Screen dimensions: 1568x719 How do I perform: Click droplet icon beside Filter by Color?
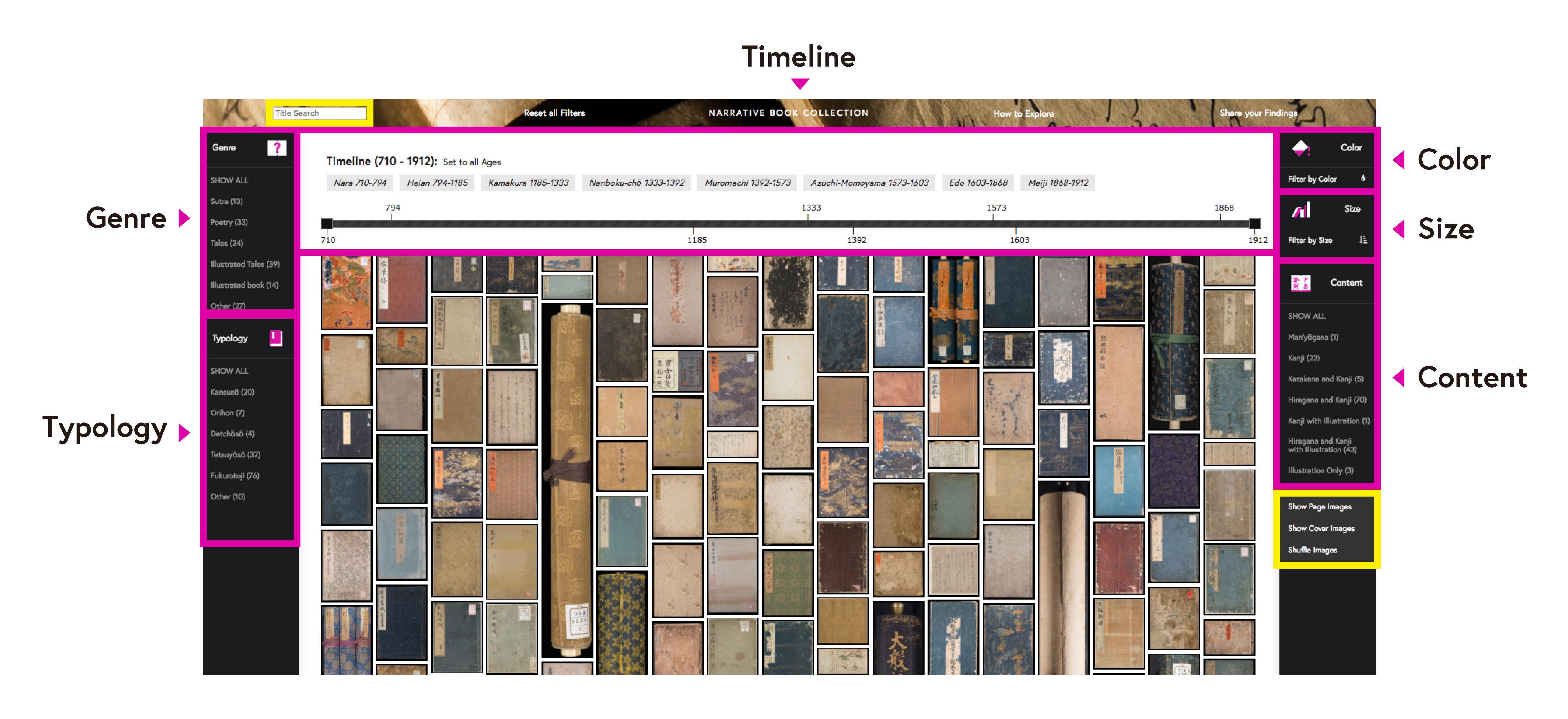(1363, 179)
